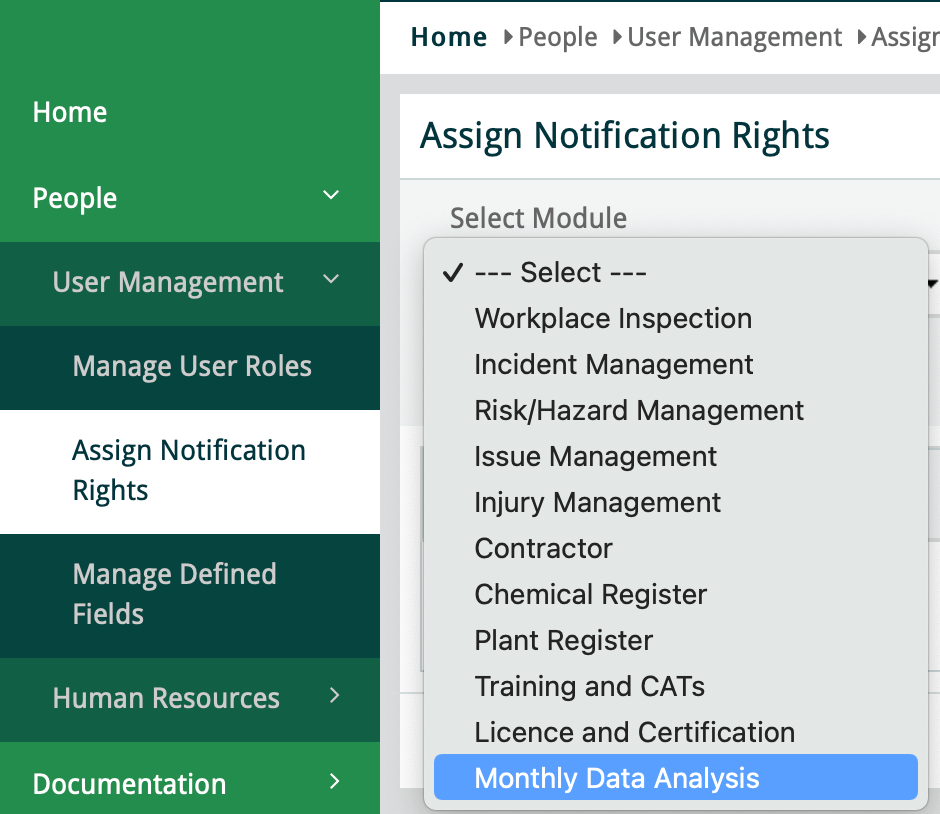The width and height of the screenshot is (940, 814).
Task: Expand the Documentation menu arrow
Action: pos(334,781)
